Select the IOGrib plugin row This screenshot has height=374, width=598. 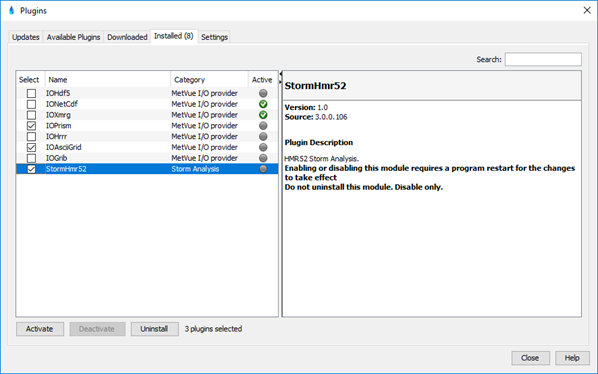click(x=147, y=158)
